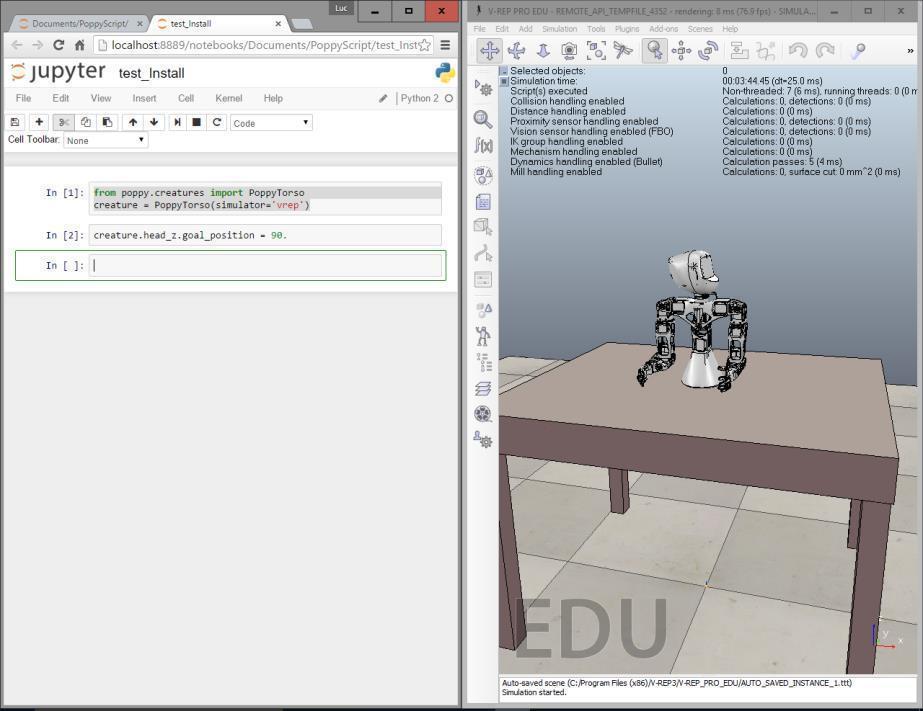Click object selection shapes icon in sidebar
The width and height of the screenshot is (923, 711).
(x=483, y=310)
